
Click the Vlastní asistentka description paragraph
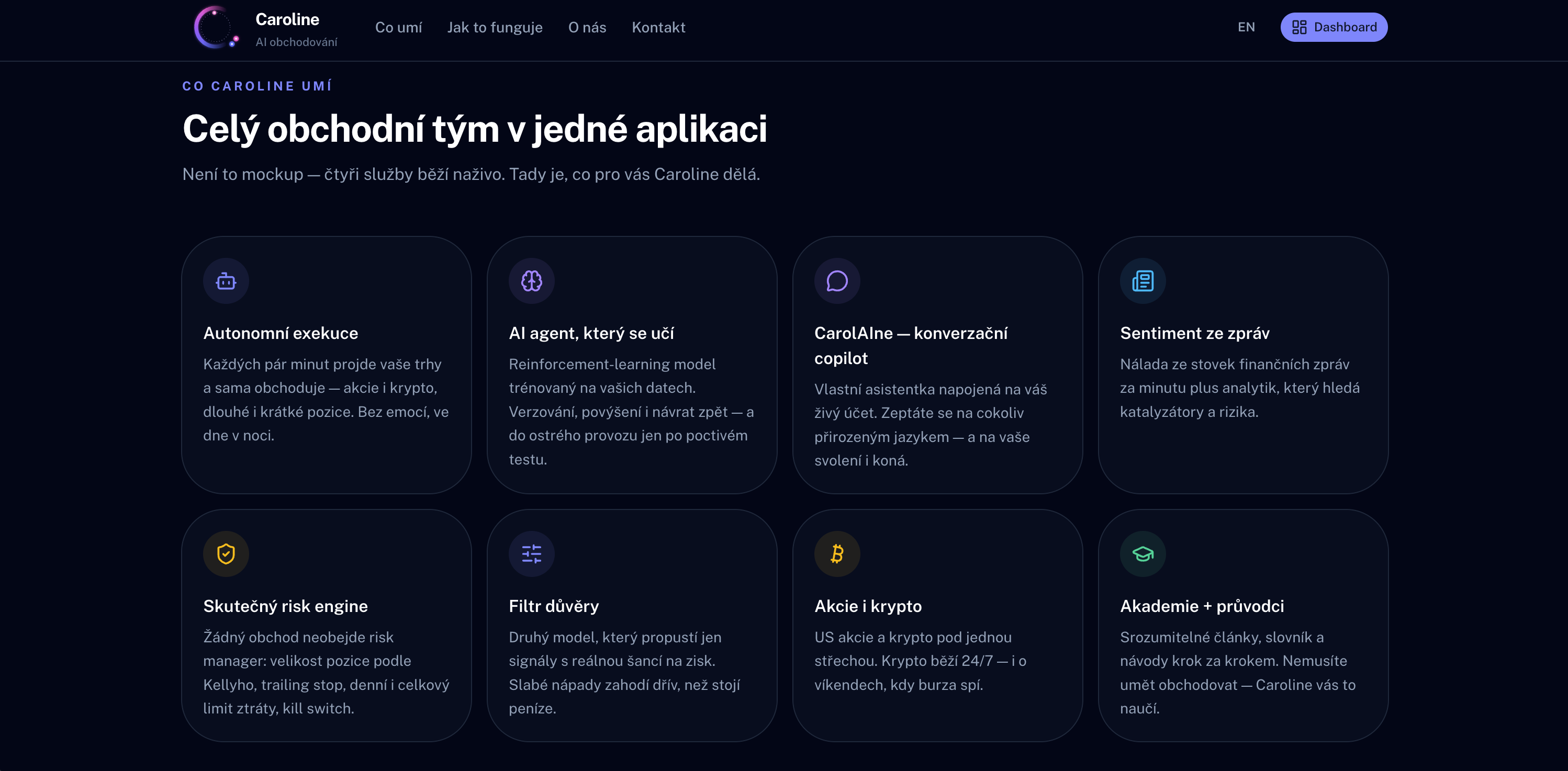930,425
